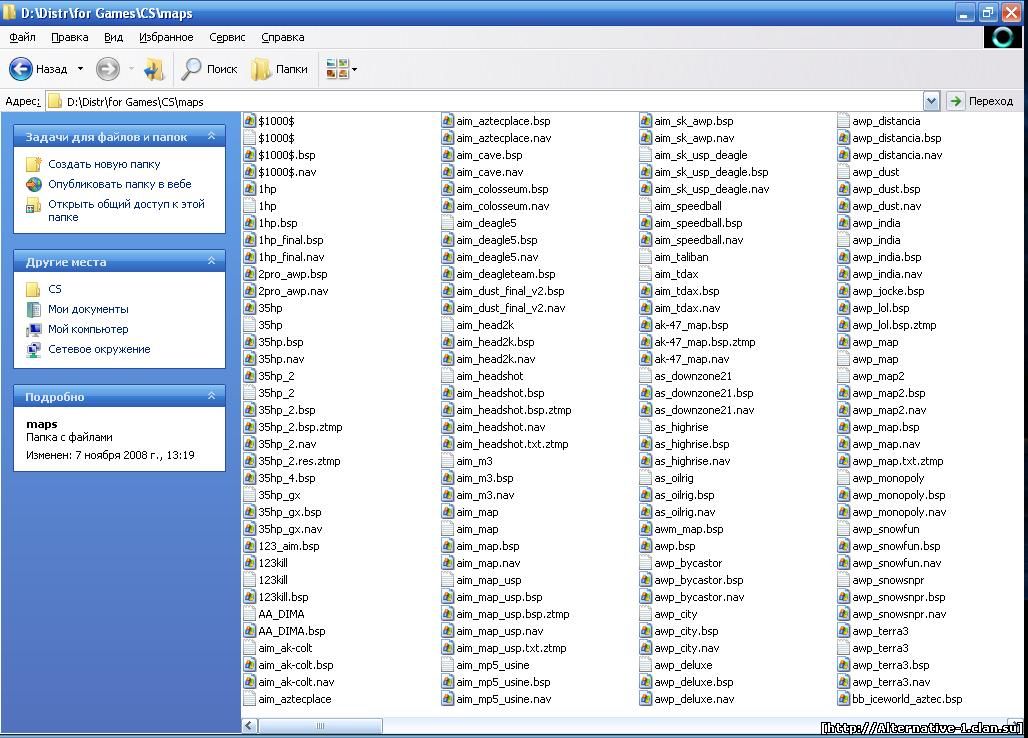
Task: Open the Forward button history dropdown arrow
Action: tap(131, 69)
